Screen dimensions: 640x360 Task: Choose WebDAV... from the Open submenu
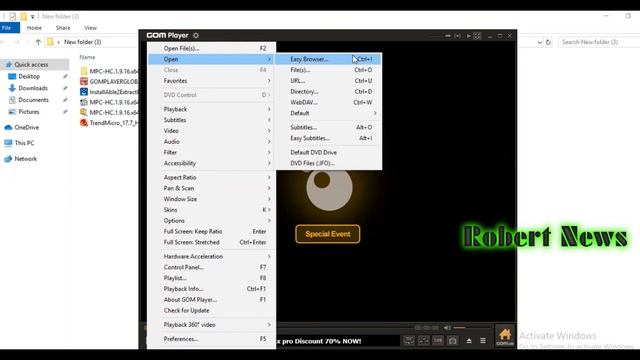pyautogui.click(x=329, y=102)
